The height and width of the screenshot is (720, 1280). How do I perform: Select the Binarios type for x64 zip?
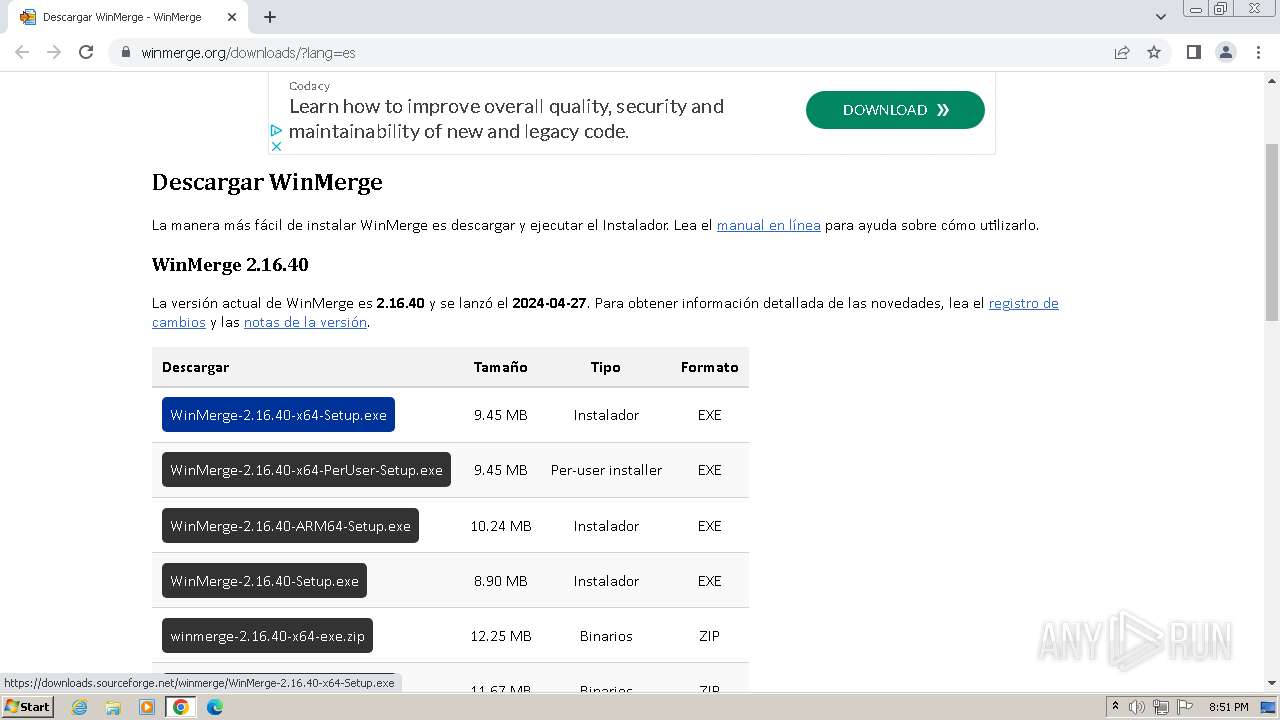(606, 636)
